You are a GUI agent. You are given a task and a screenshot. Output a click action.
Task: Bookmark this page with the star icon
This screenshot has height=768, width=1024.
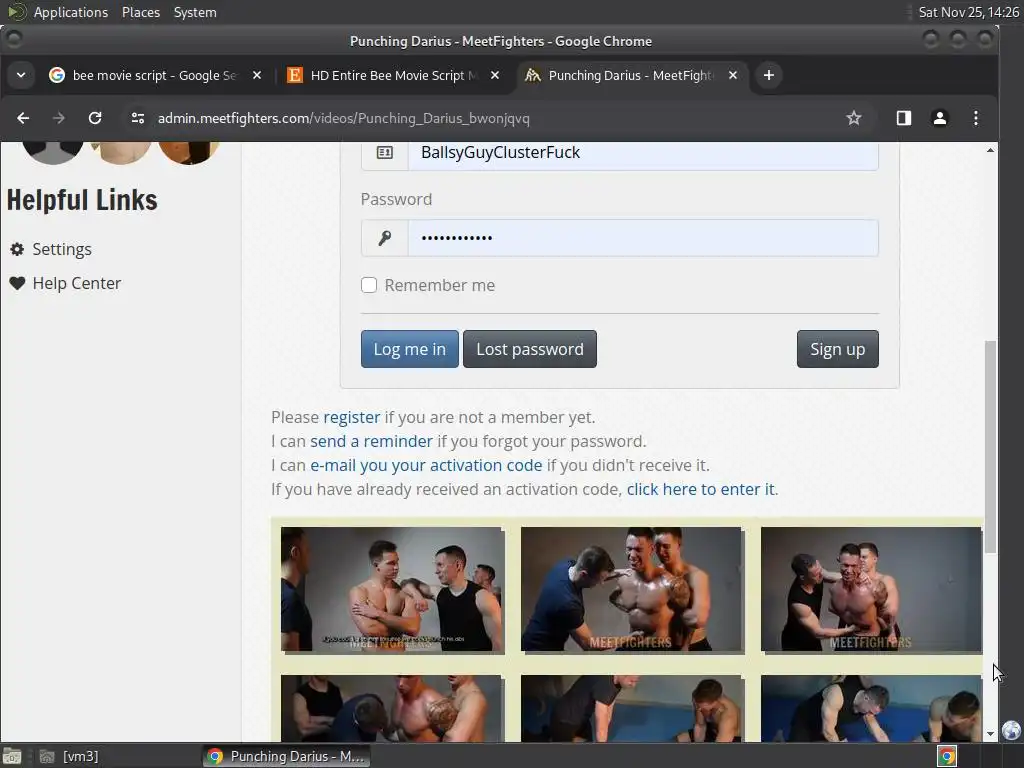(854, 118)
